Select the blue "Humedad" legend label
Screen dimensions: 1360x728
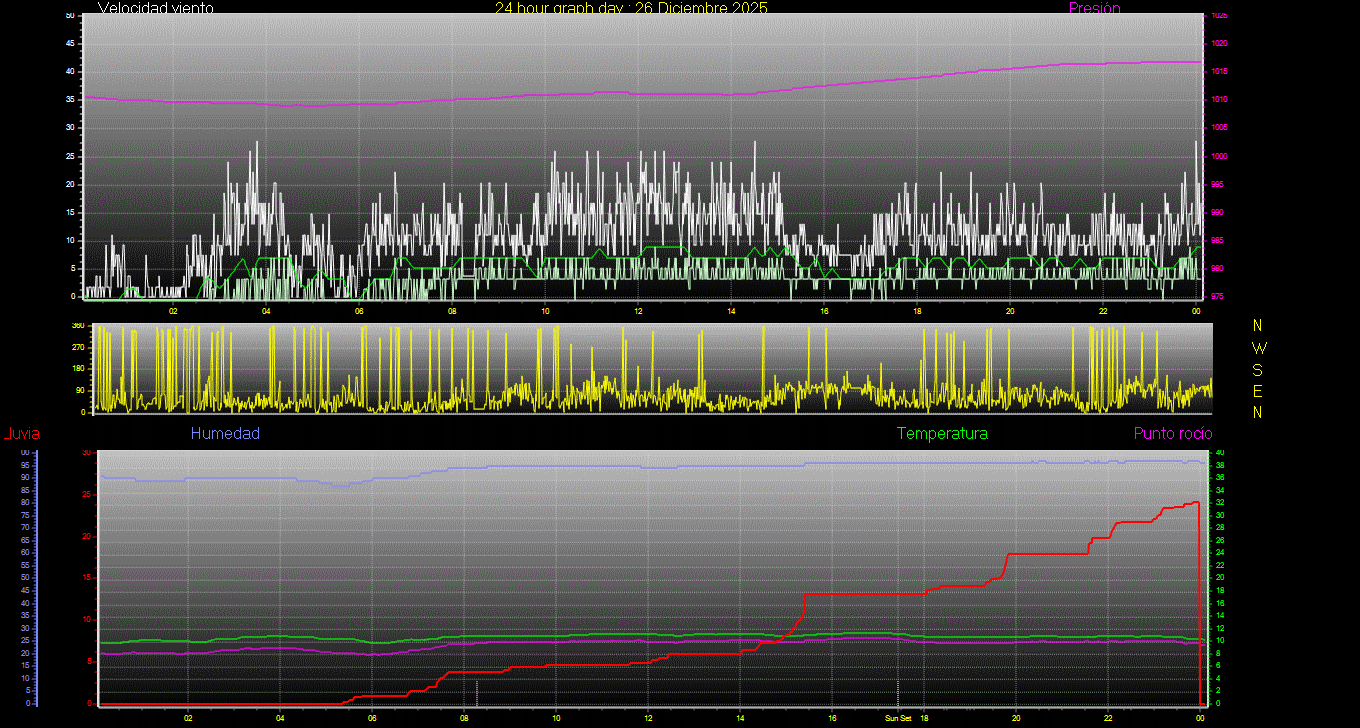(225, 433)
